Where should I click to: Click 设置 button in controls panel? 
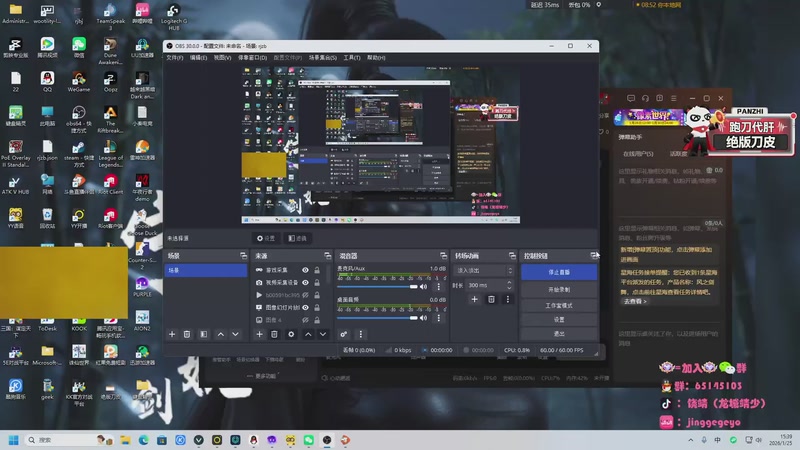pyautogui.click(x=559, y=319)
